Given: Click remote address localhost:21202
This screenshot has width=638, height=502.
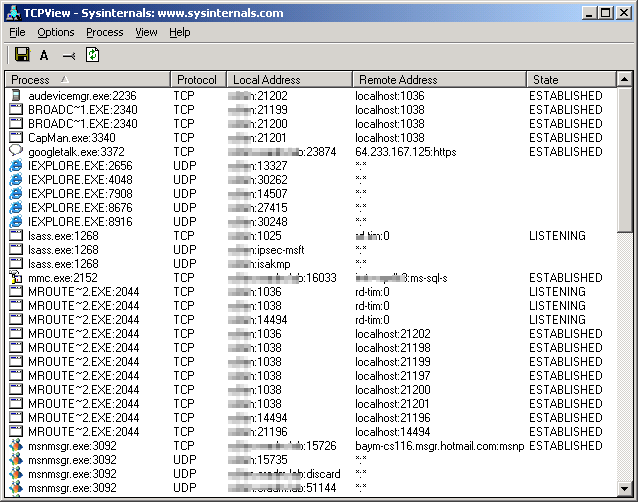Looking at the screenshot, I should click(x=393, y=334).
